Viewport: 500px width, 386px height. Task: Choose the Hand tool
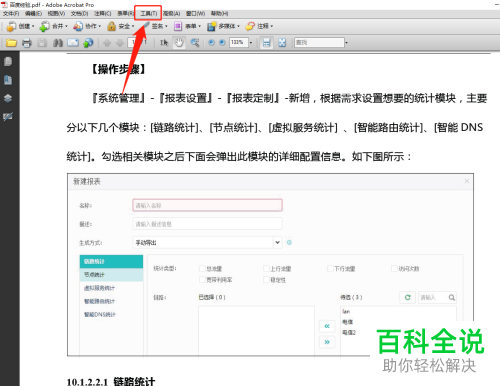(x=179, y=43)
